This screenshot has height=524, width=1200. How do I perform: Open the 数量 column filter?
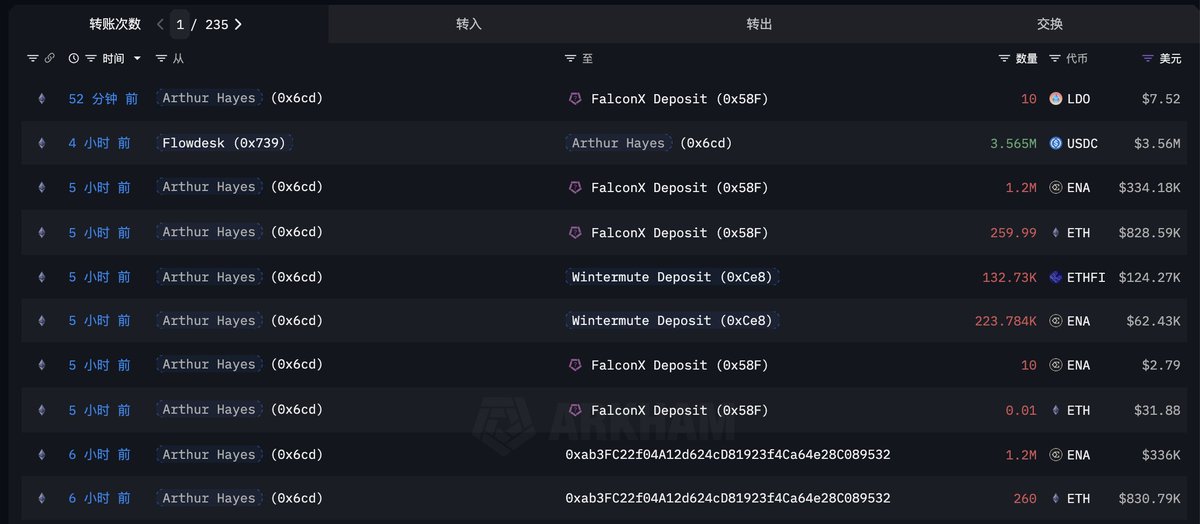(1005, 59)
